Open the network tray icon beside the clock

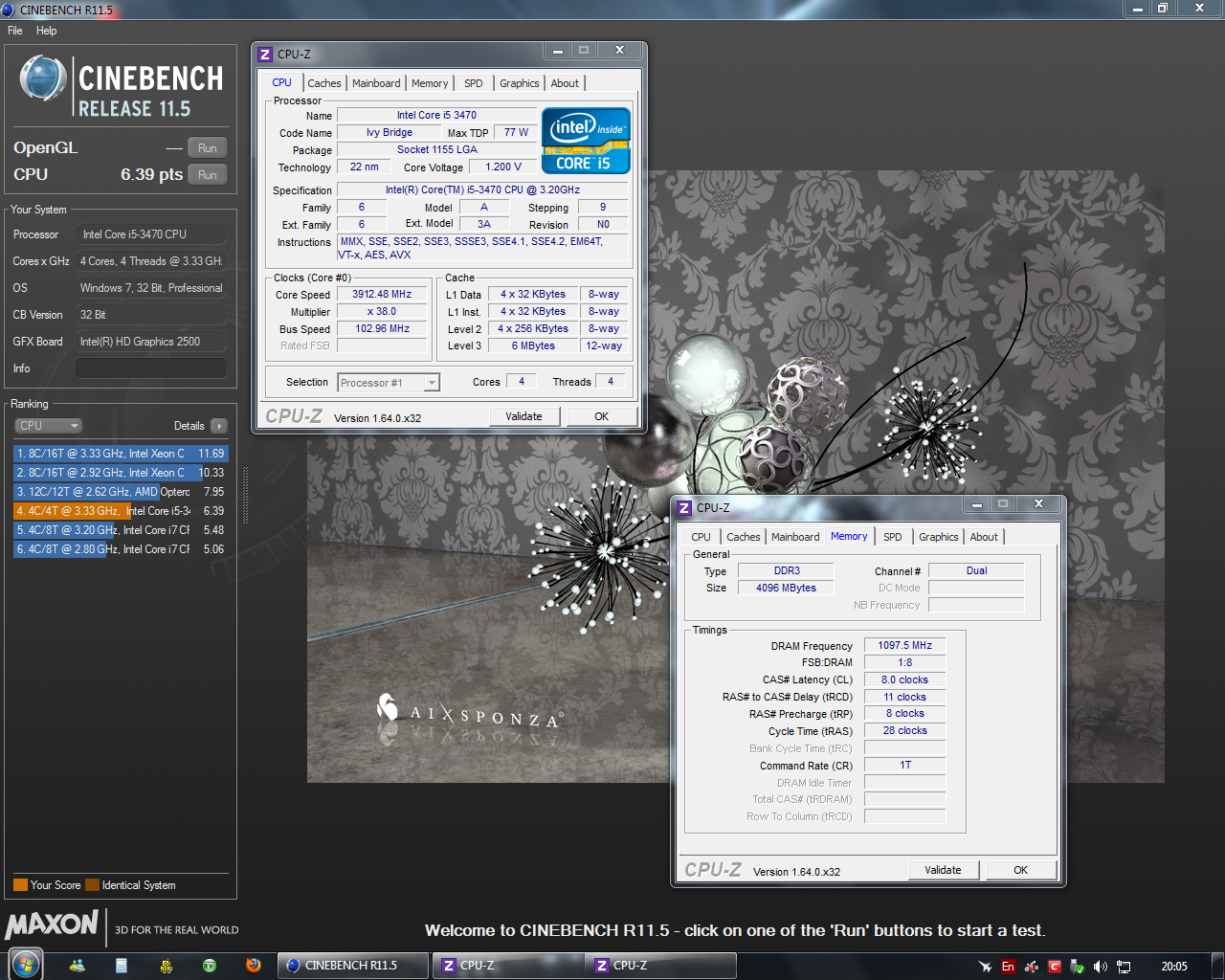[x=1124, y=967]
